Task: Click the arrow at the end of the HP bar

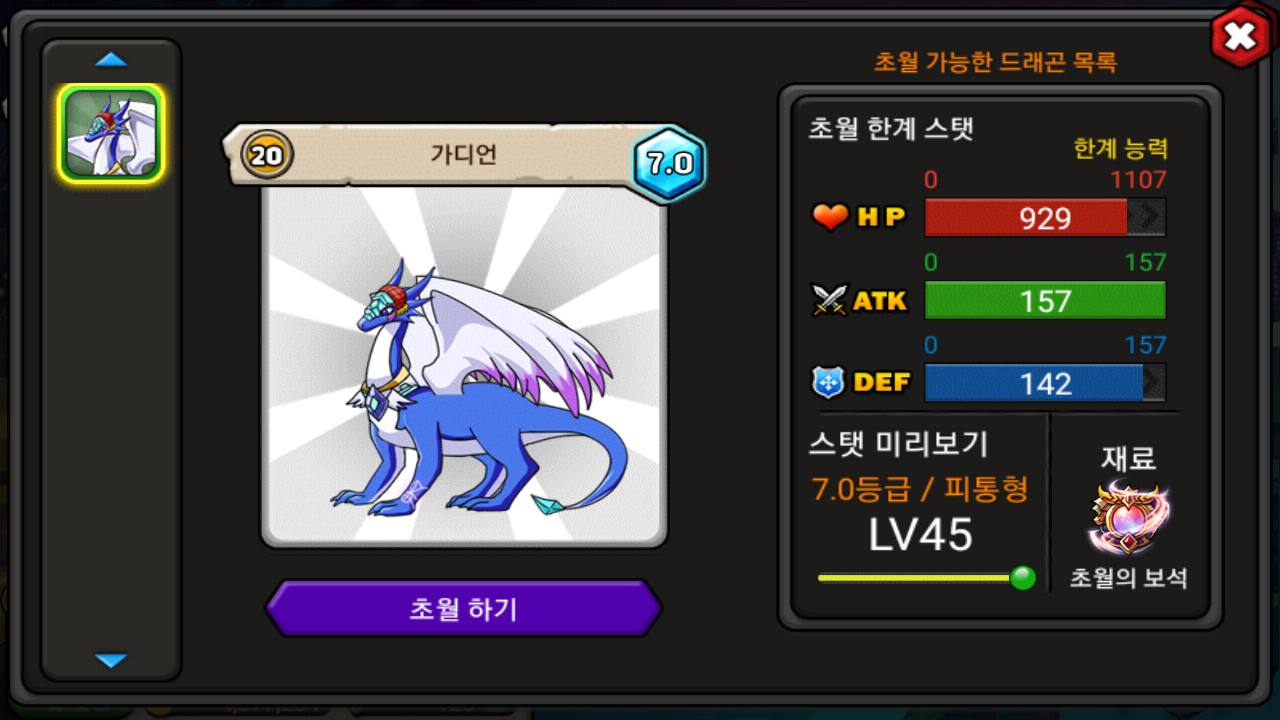Action: 1148,218
